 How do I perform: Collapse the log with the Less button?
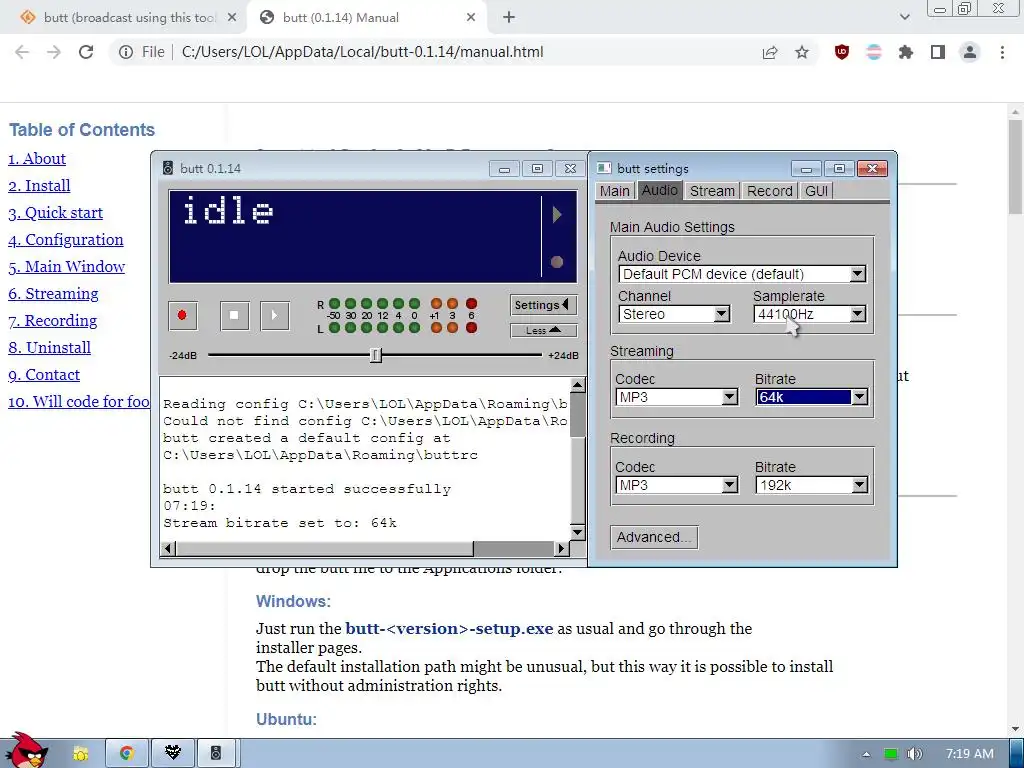tap(543, 330)
